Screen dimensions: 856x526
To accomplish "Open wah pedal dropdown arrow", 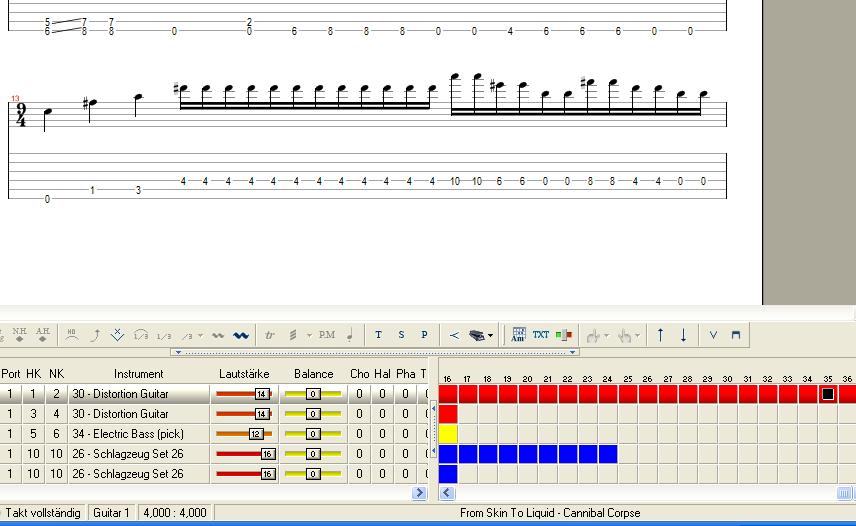I will tap(490, 335).
